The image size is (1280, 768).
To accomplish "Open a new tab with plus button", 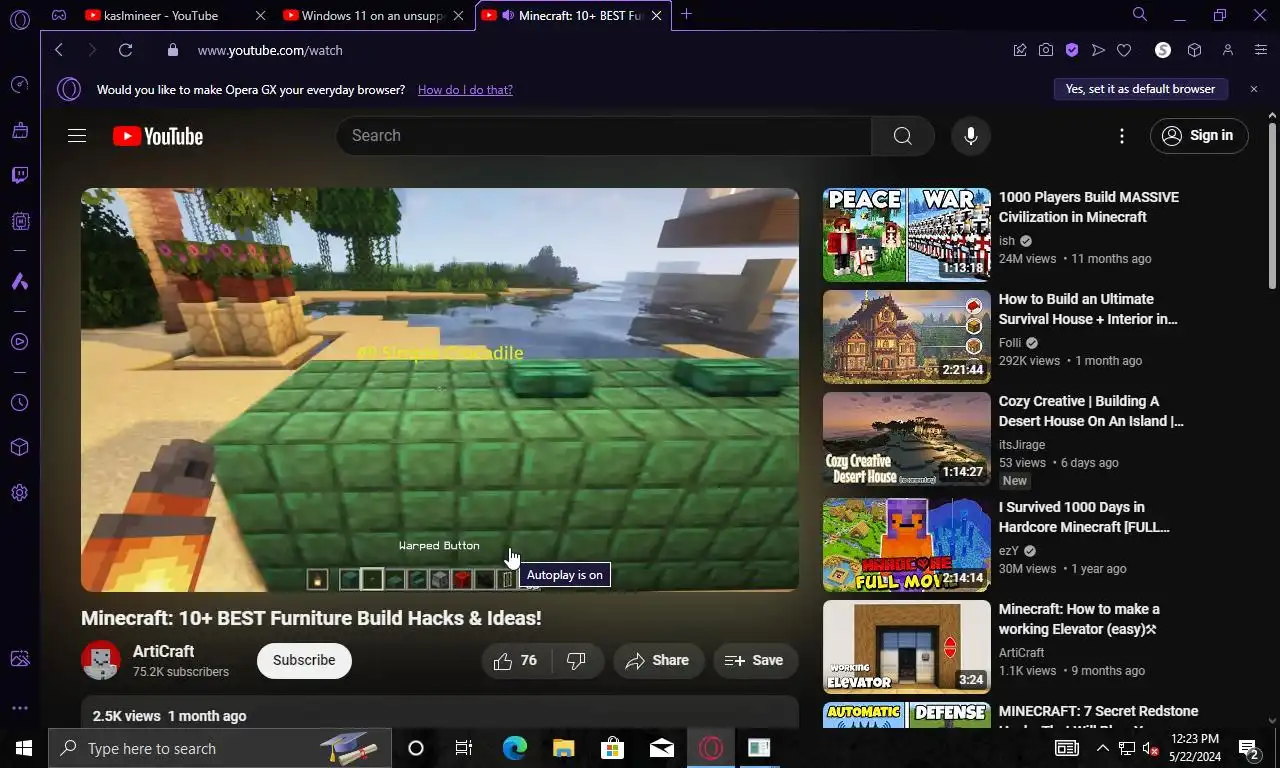I will (686, 15).
